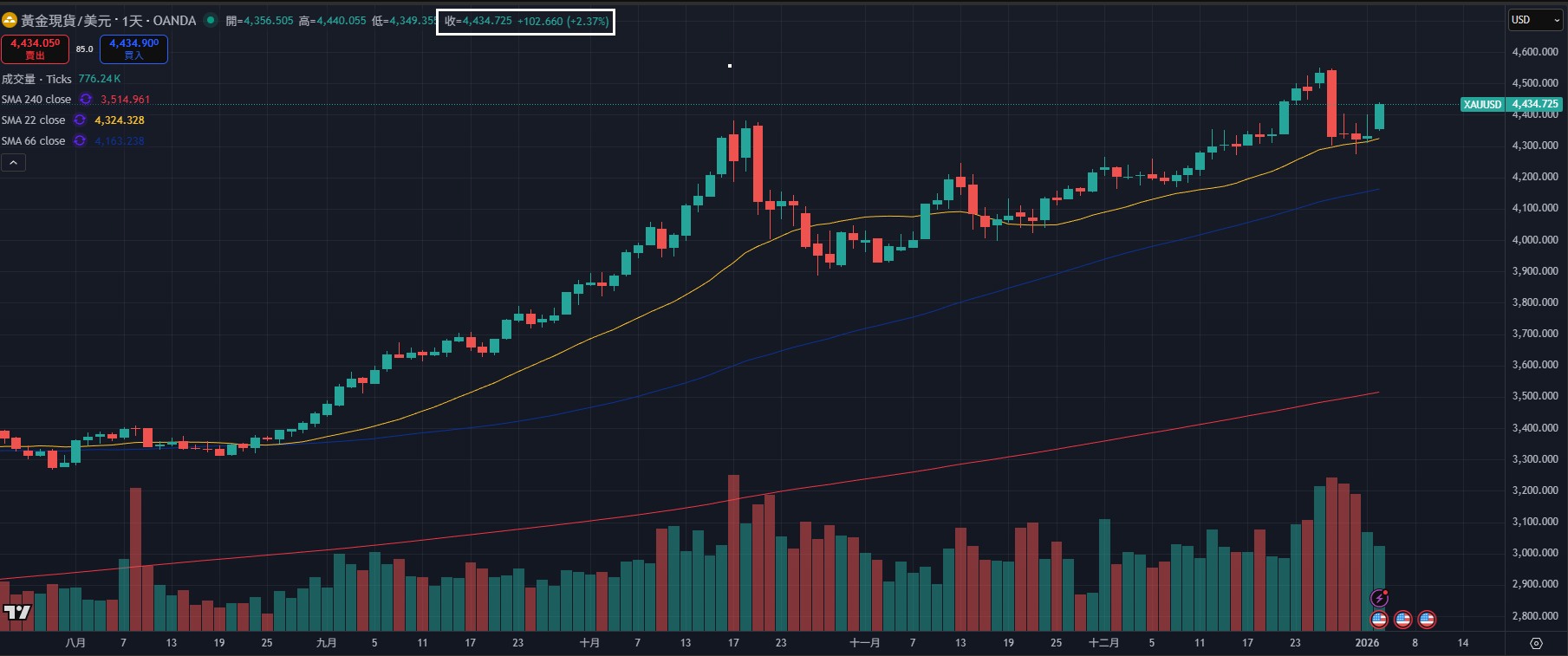
Task: Select the SMA 240 close indicator label
Action: coord(36,100)
